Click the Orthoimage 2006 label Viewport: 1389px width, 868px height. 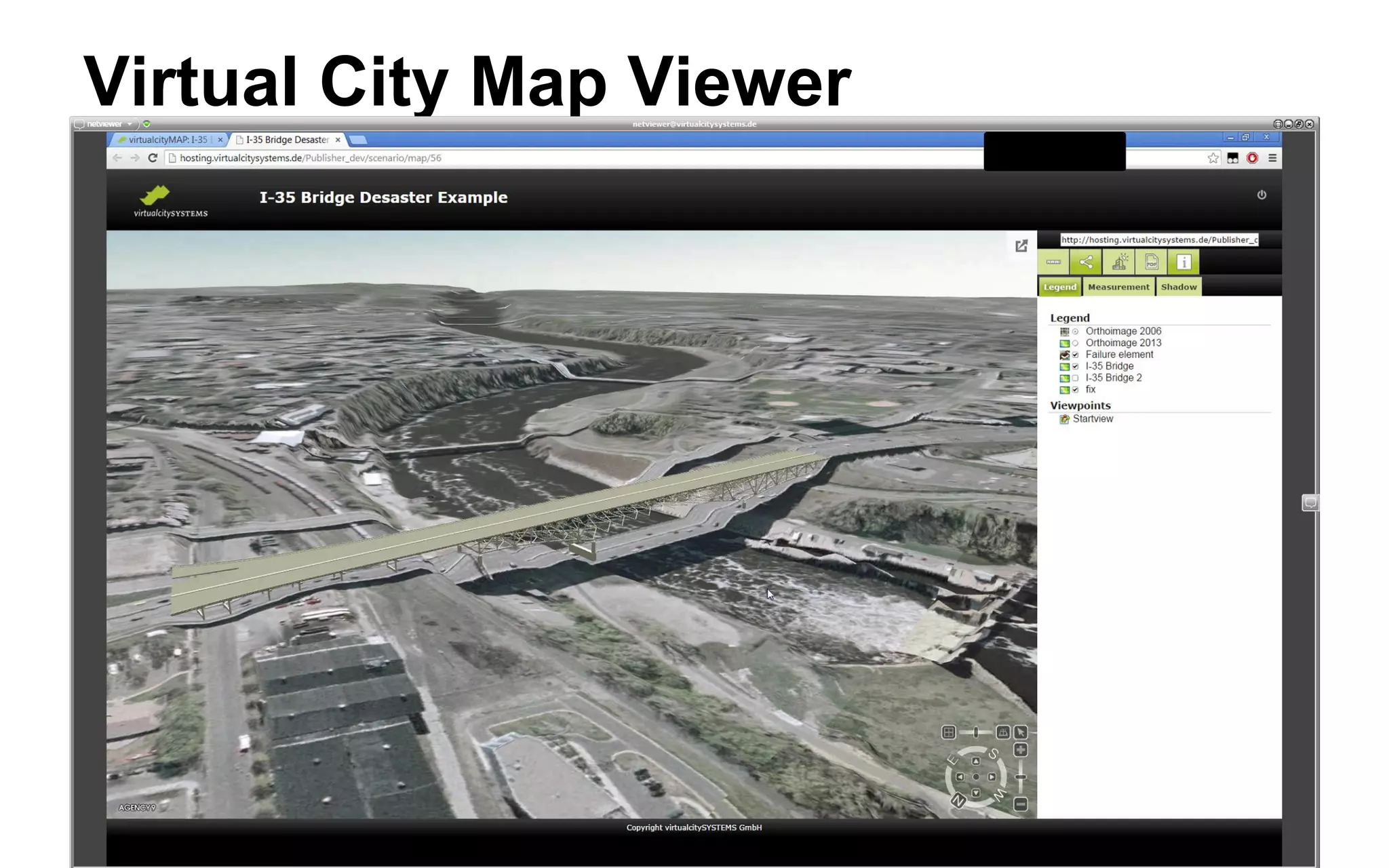point(1123,332)
